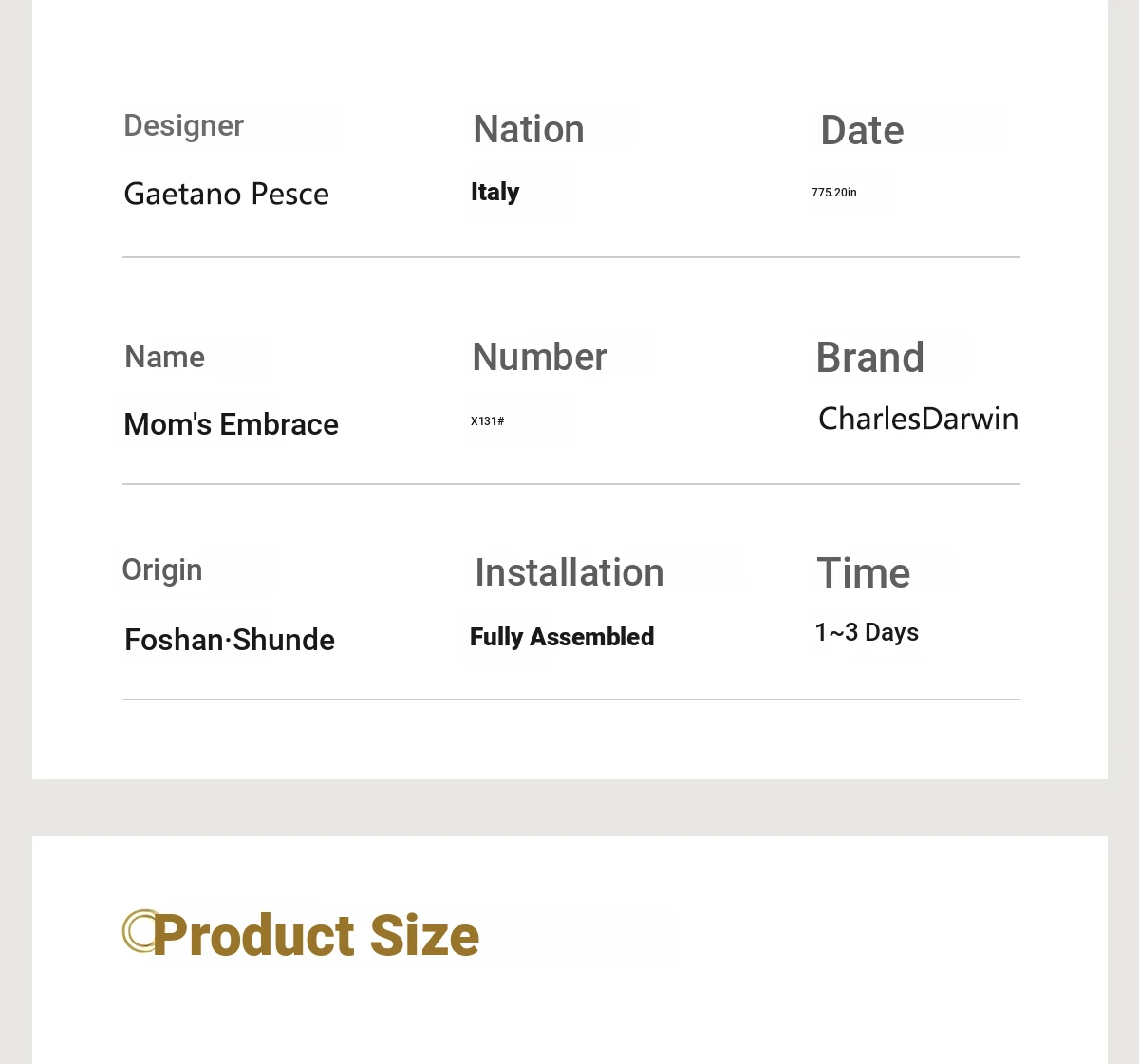Screen dimensions: 1139x1064
Task: Click the Product Size heading
Action: 316,936
